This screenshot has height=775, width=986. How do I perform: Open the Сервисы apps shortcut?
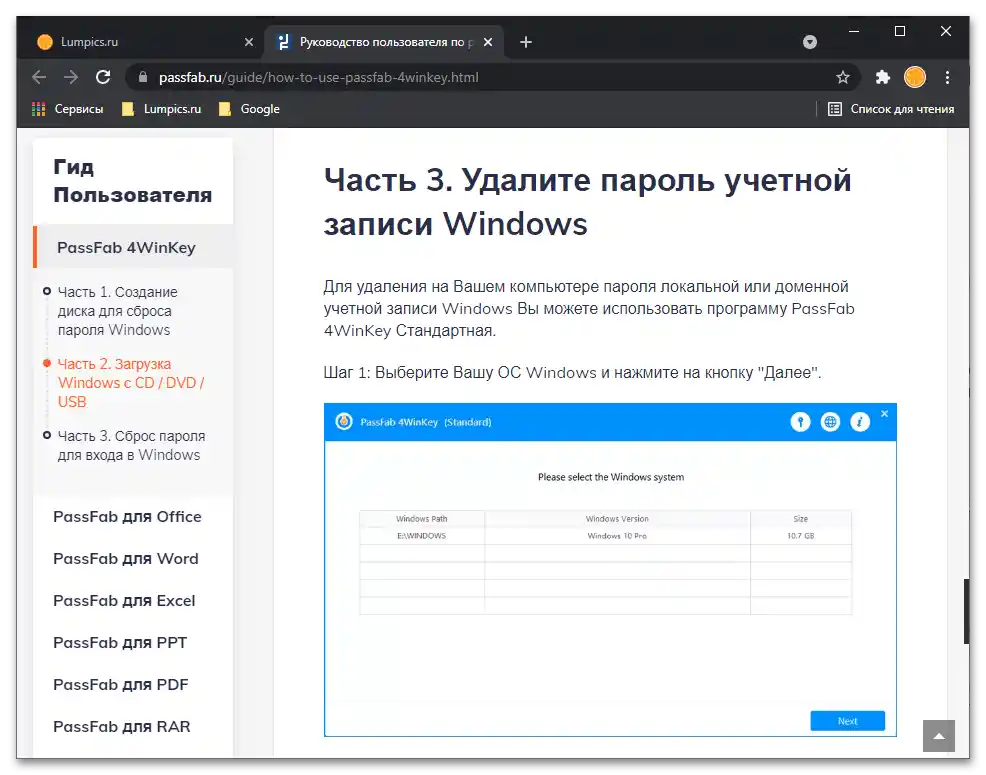67,109
